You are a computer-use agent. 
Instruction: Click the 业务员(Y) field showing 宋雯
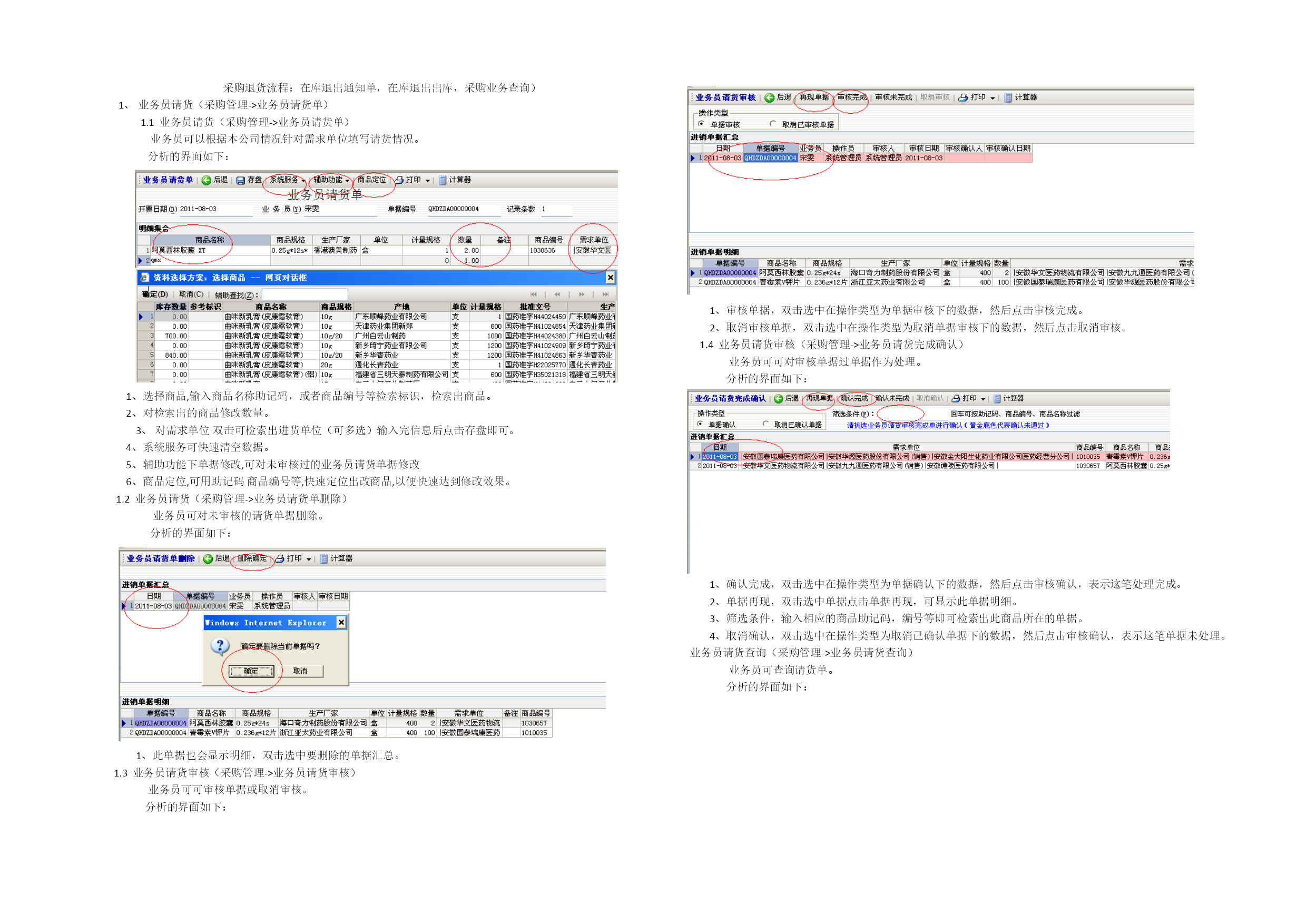pyautogui.click(x=340, y=210)
